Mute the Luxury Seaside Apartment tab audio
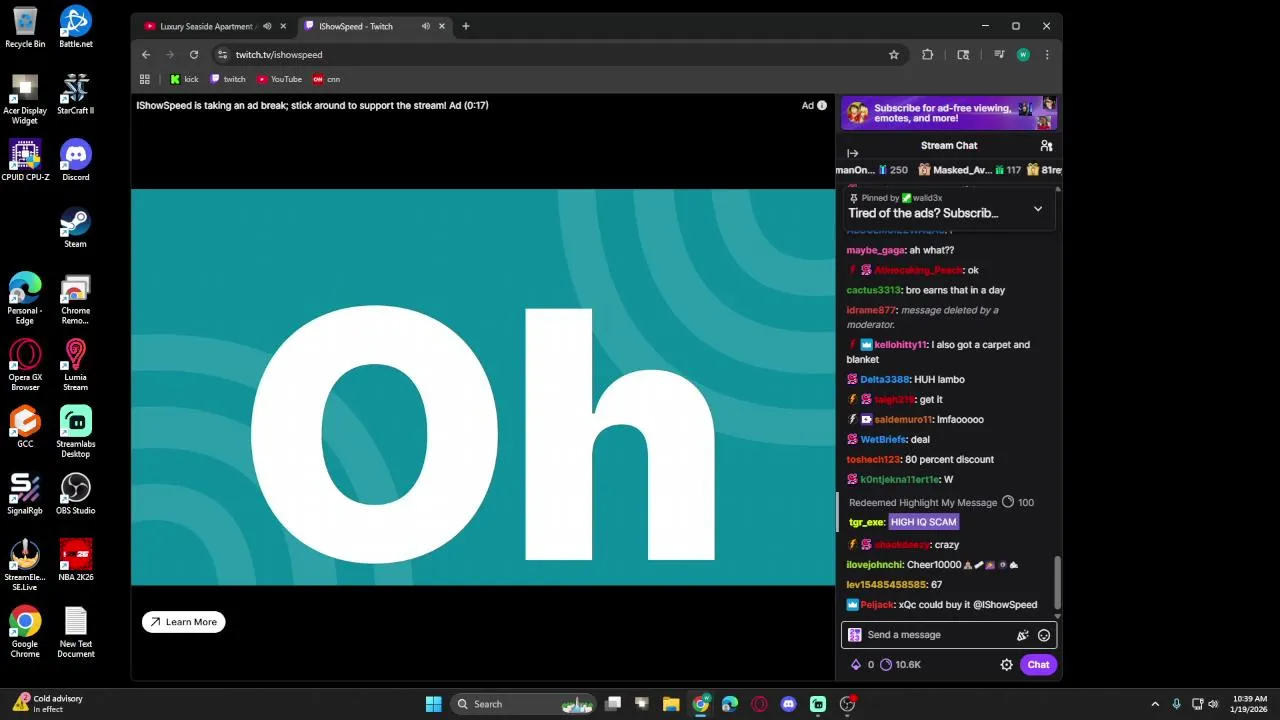The height and width of the screenshot is (720, 1280). tap(267, 26)
